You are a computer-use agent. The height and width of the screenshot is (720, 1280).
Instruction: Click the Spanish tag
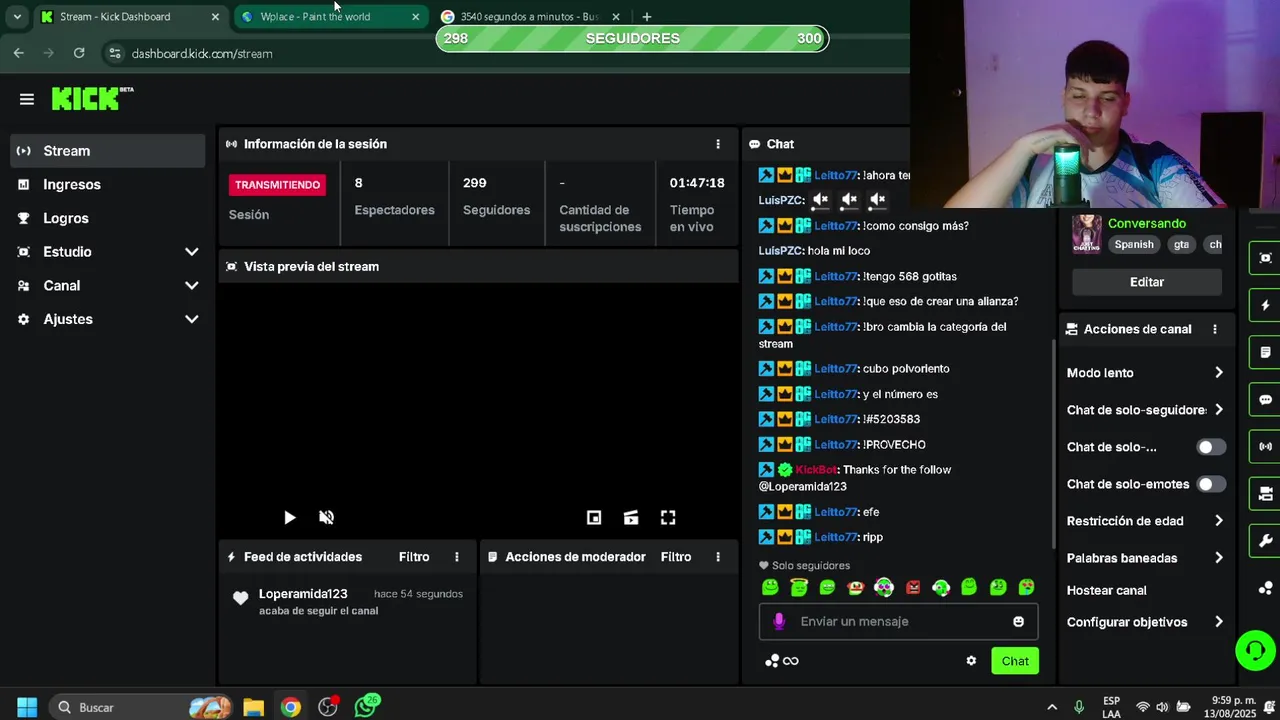[1134, 244]
